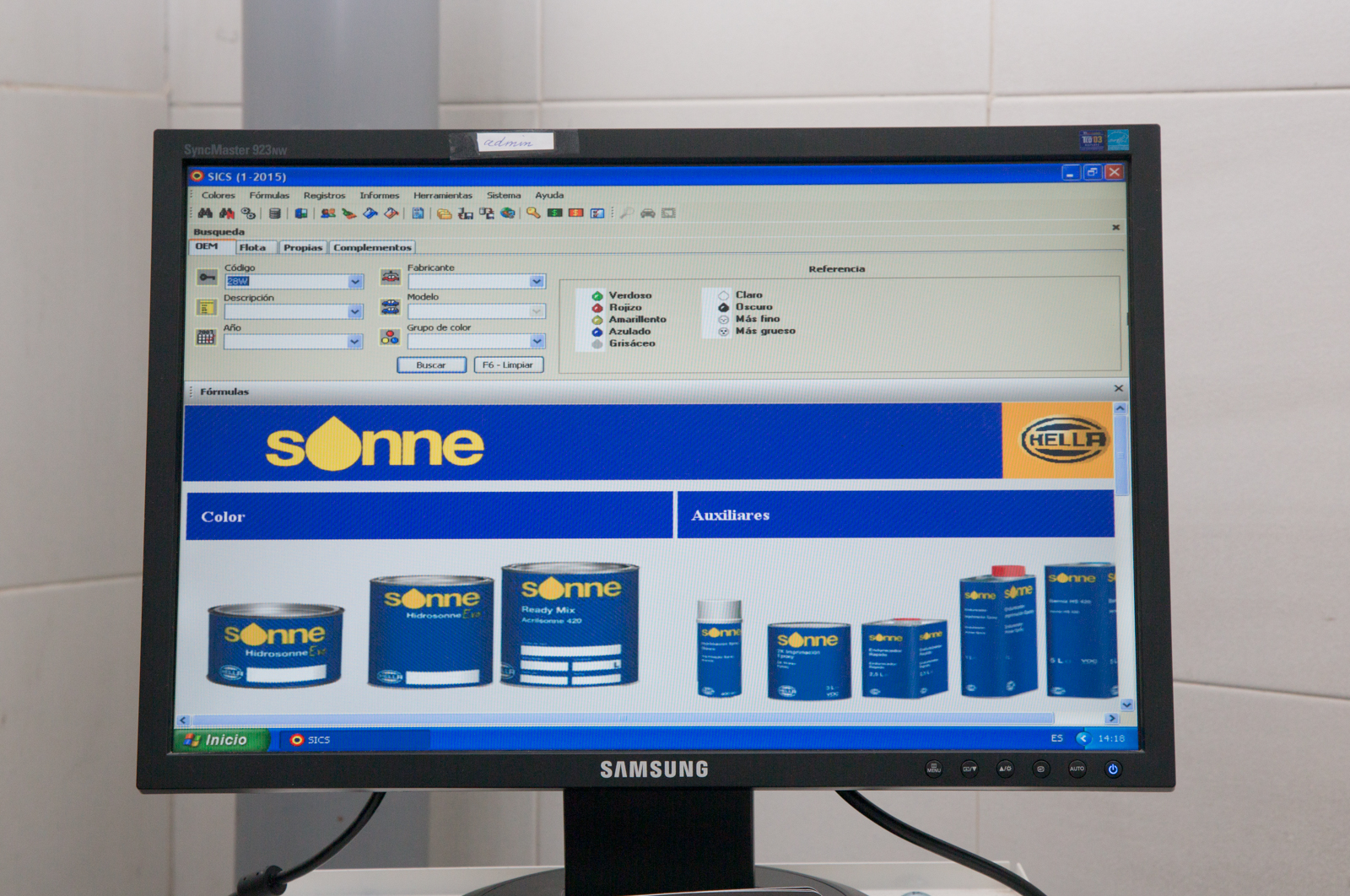Switch to the Complementos tab
The width and height of the screenshot is (1350, 896).
(372, 247)
